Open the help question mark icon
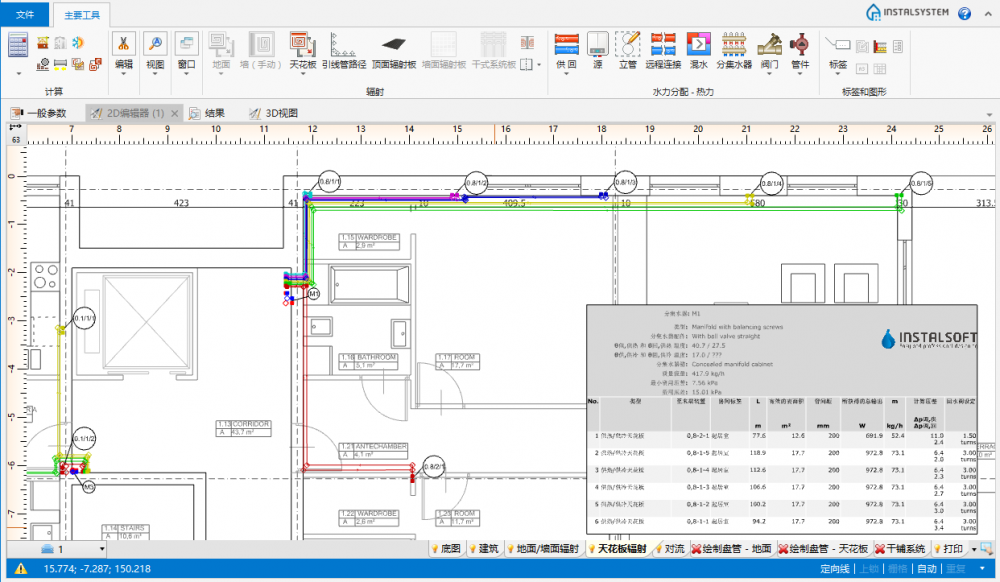 tap(964, 13)
